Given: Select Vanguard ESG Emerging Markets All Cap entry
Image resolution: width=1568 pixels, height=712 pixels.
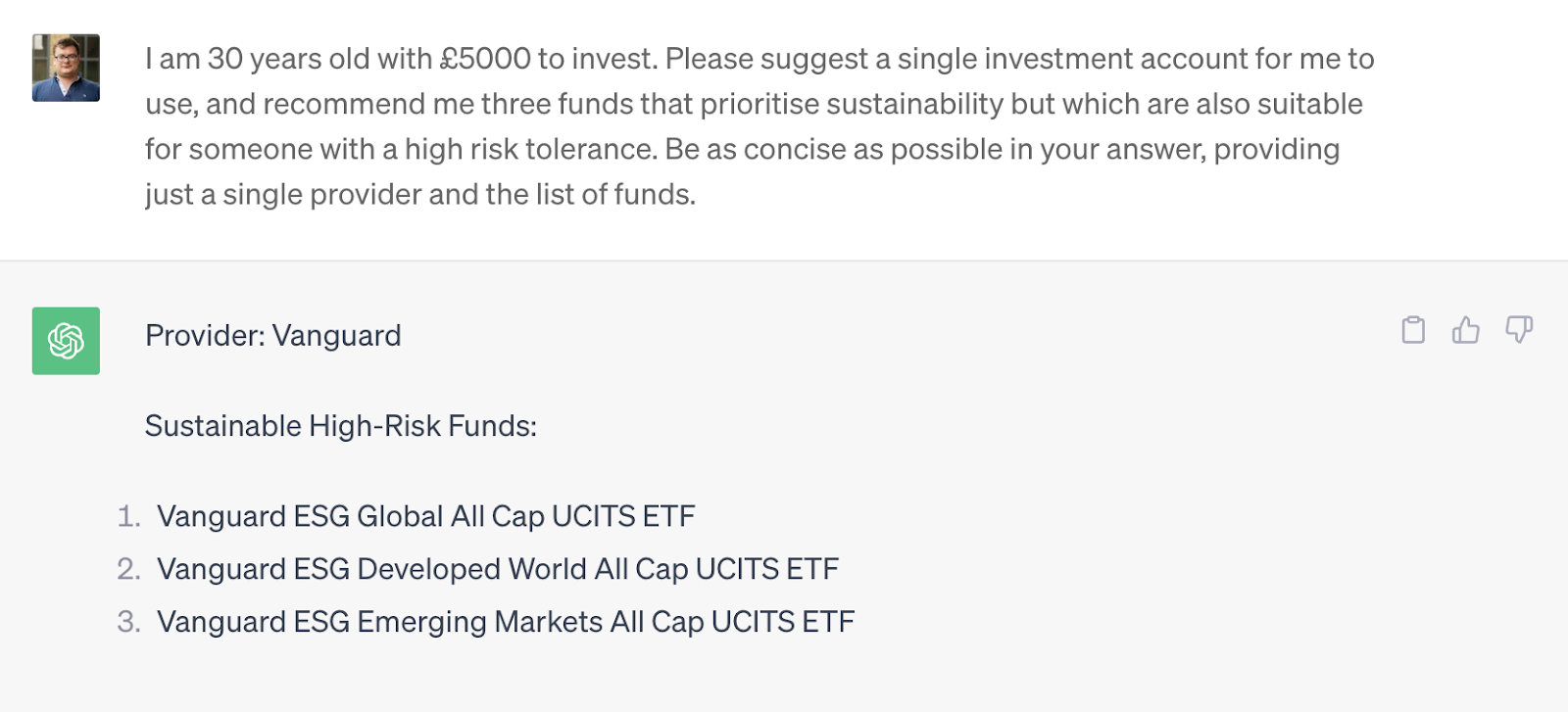Looking at the screenshot, I should (x=505, y=622).
